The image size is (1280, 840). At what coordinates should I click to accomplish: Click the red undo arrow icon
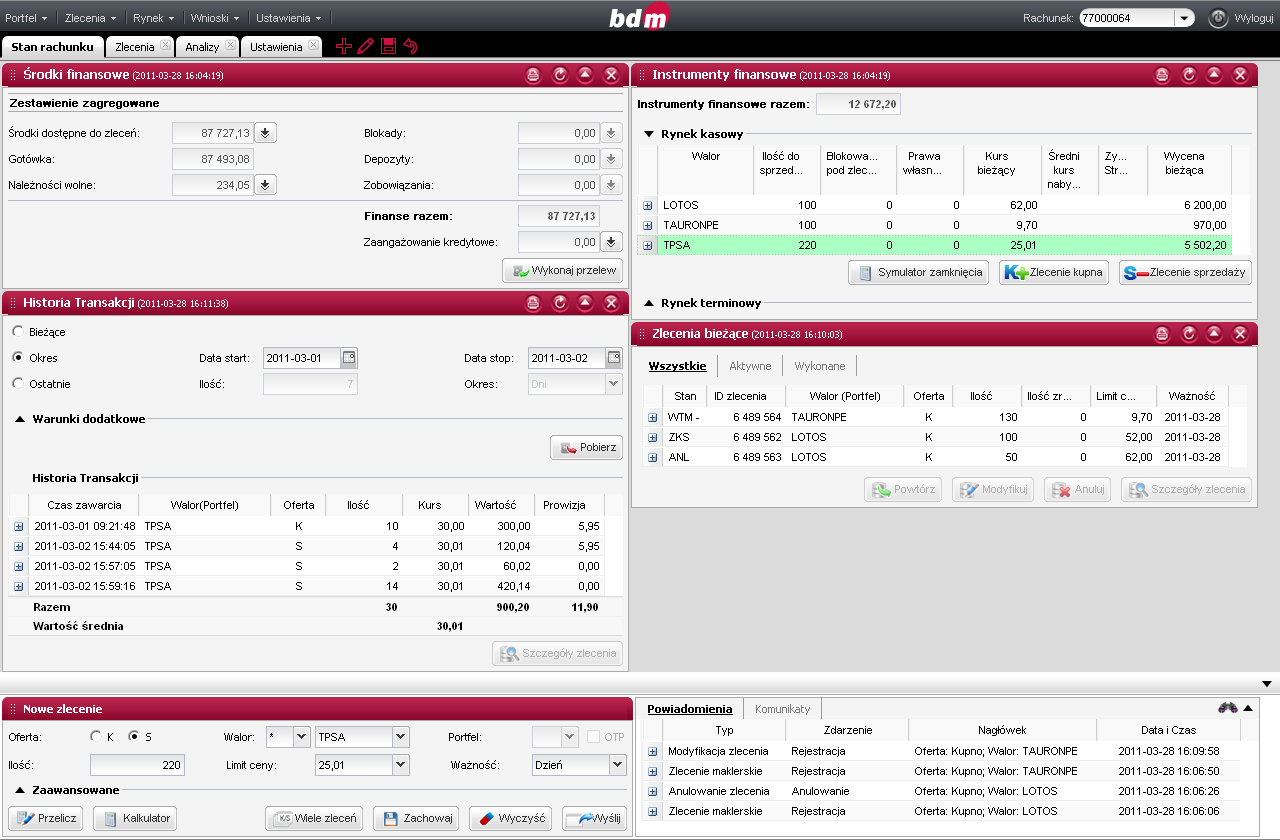410,46
